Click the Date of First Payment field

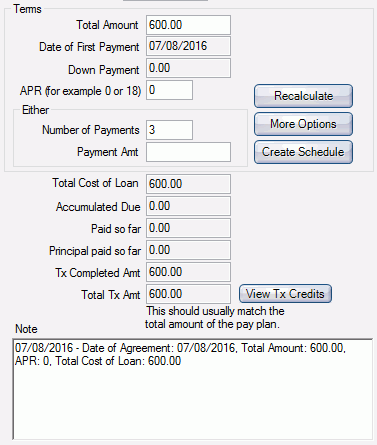[188, 46]
